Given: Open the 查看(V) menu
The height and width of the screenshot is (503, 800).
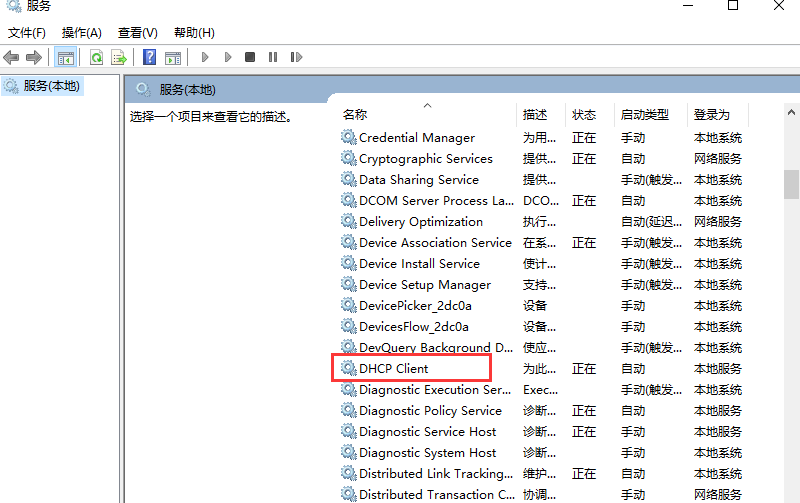Looking at the screenshot, I should pyautogui.click(x=137, y=33).
